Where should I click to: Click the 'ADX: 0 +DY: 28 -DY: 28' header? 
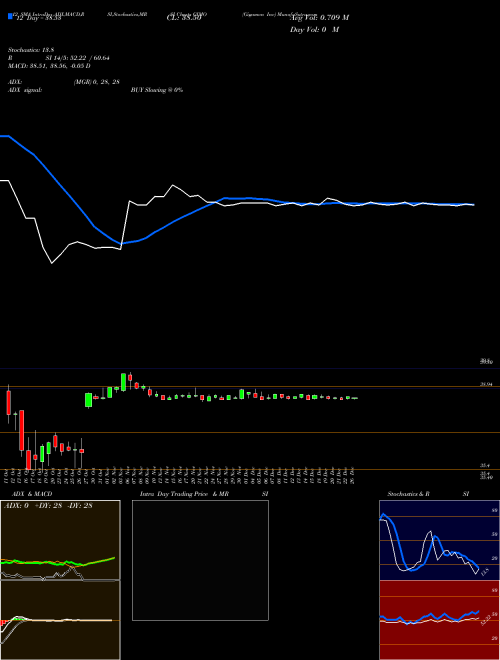pyautogui.click(x=48, y=506)
